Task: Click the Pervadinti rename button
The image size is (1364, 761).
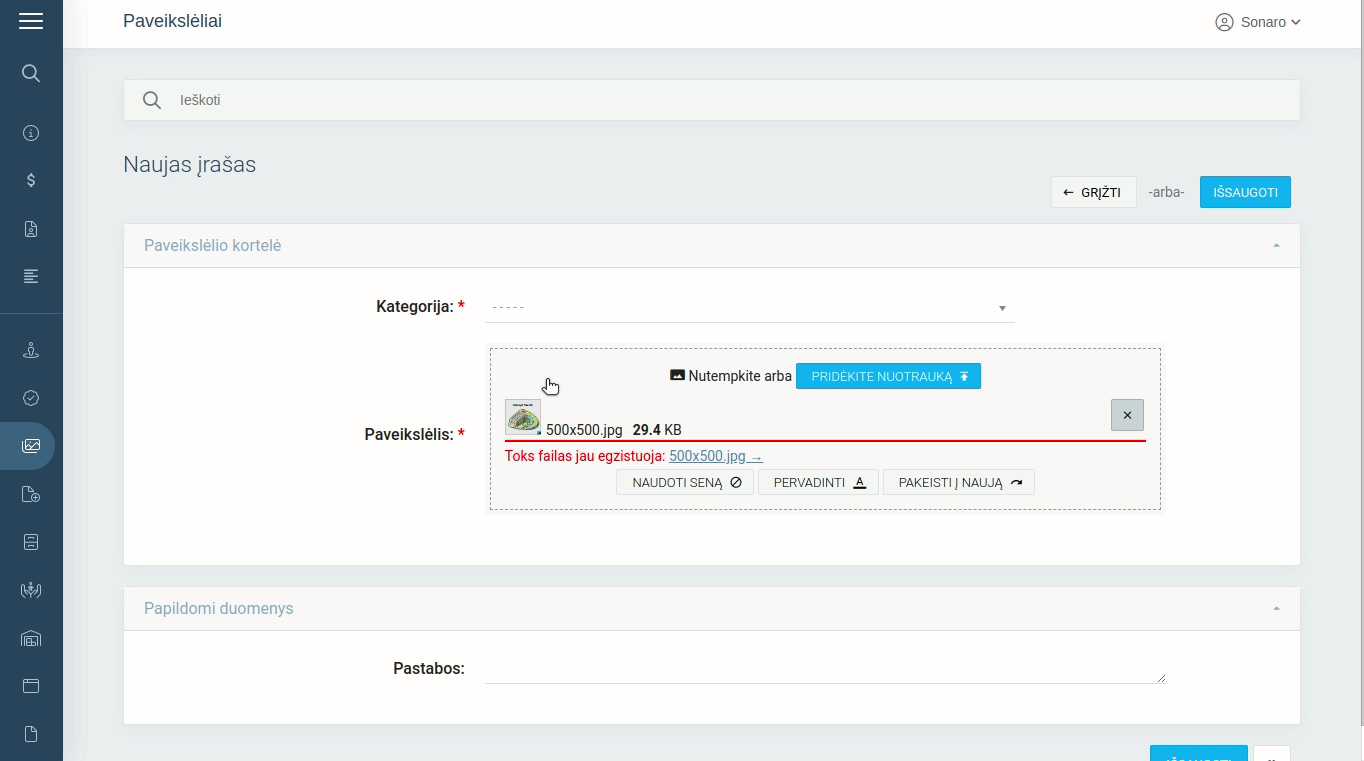Action: coord(818,482)
